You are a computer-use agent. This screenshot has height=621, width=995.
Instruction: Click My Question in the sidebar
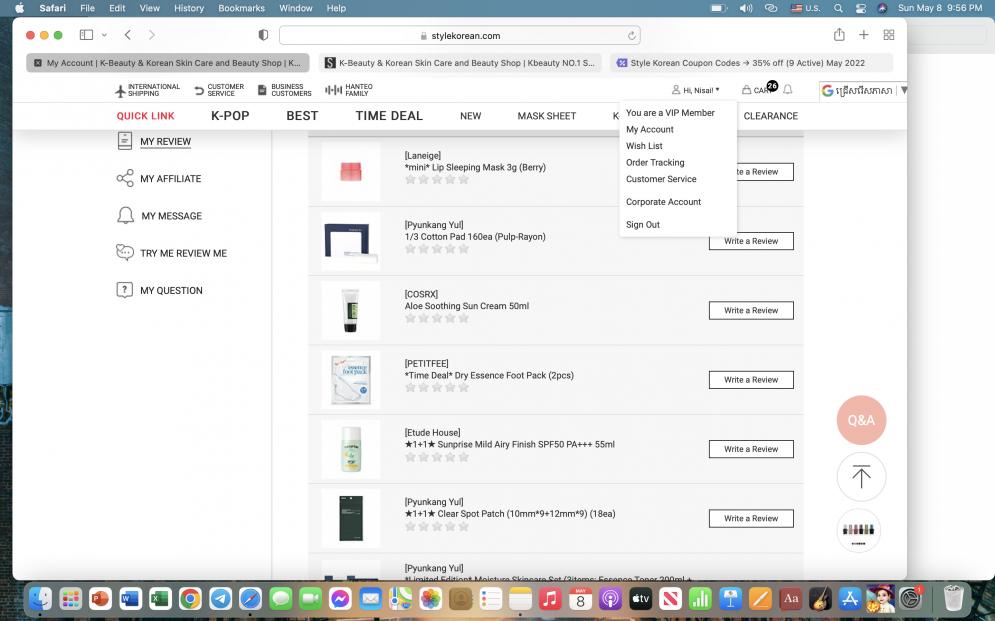coord(171,291)
